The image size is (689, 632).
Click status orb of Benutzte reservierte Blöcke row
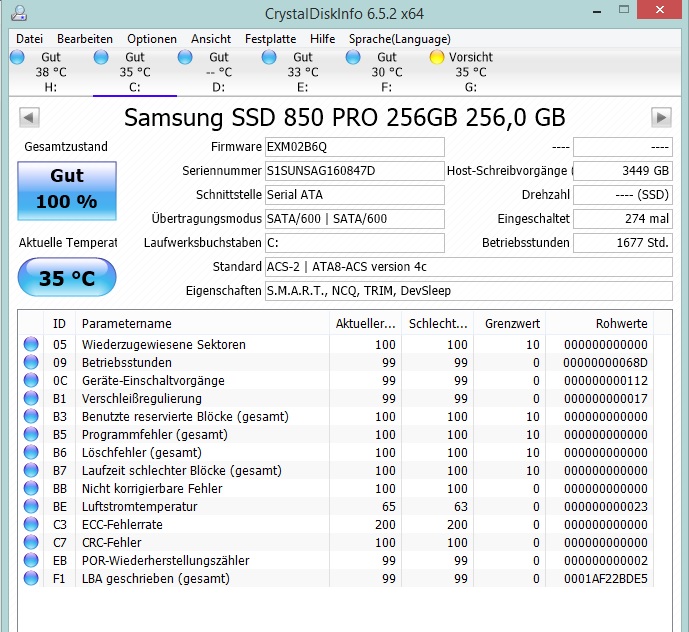point(31,416)
